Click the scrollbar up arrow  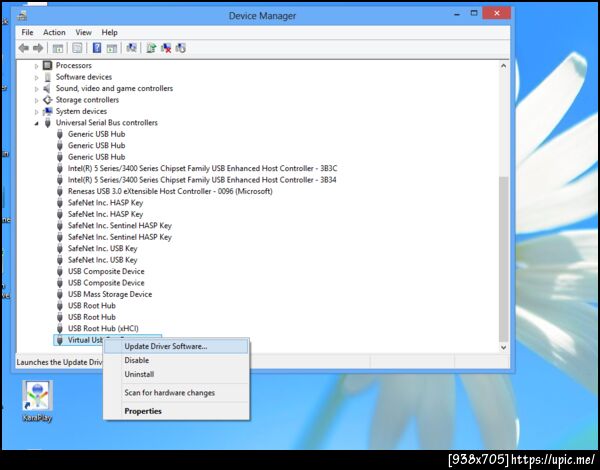504,66
